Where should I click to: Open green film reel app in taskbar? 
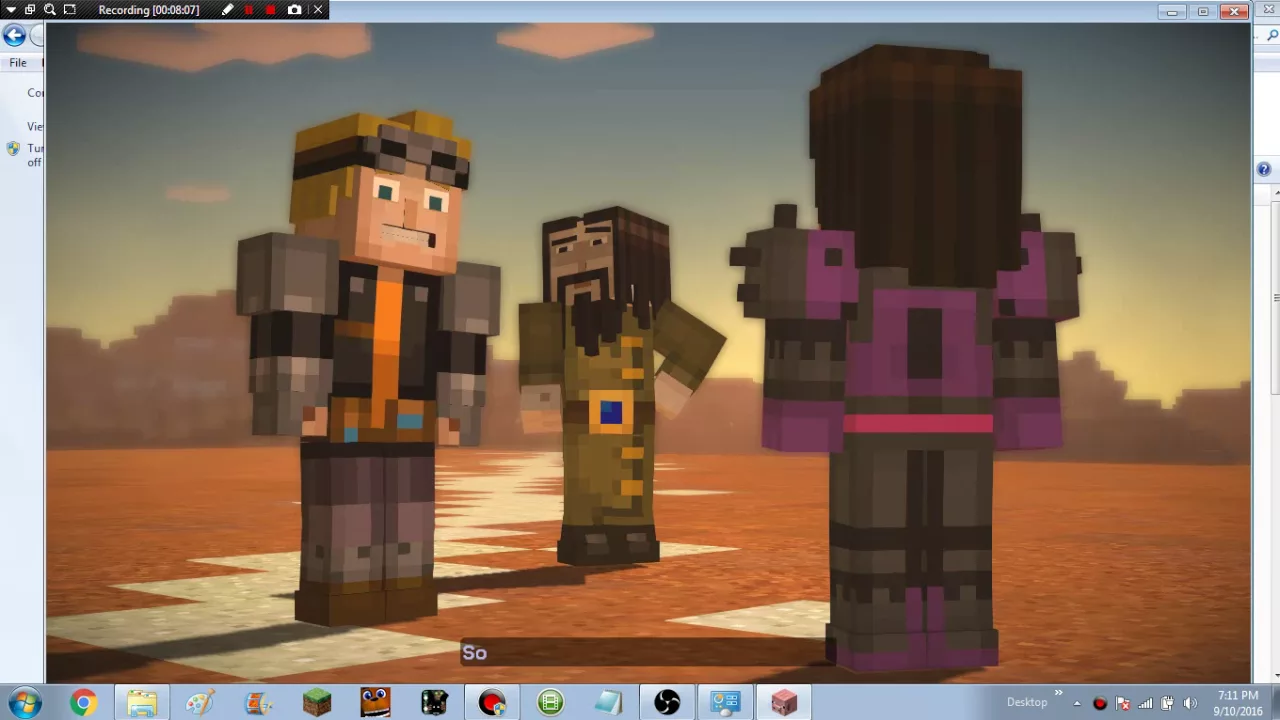point(551,703)
